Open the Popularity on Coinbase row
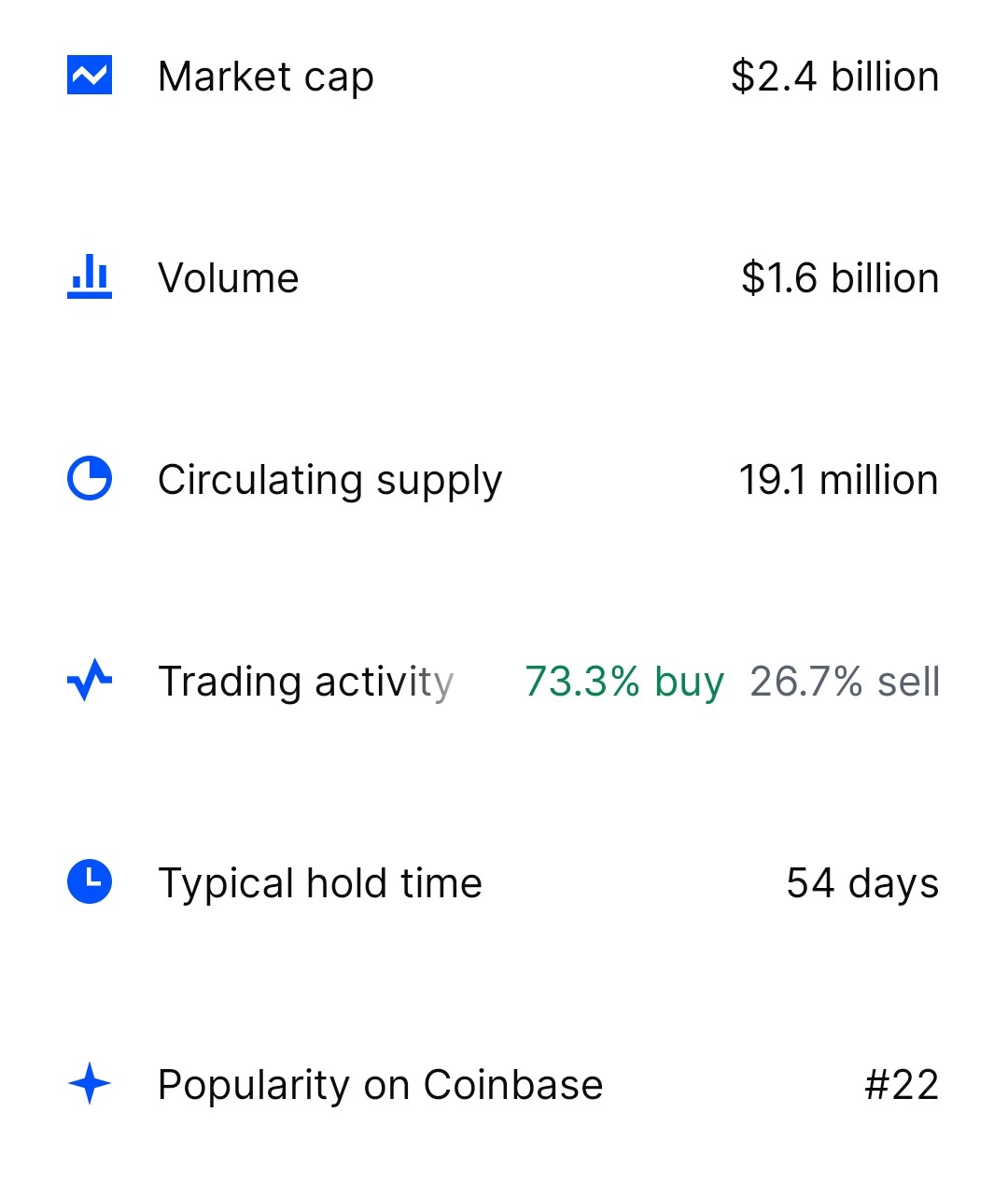The width and height of the screenshot is (1008, 1183). pyautogui.click(x=504, y=1085)
